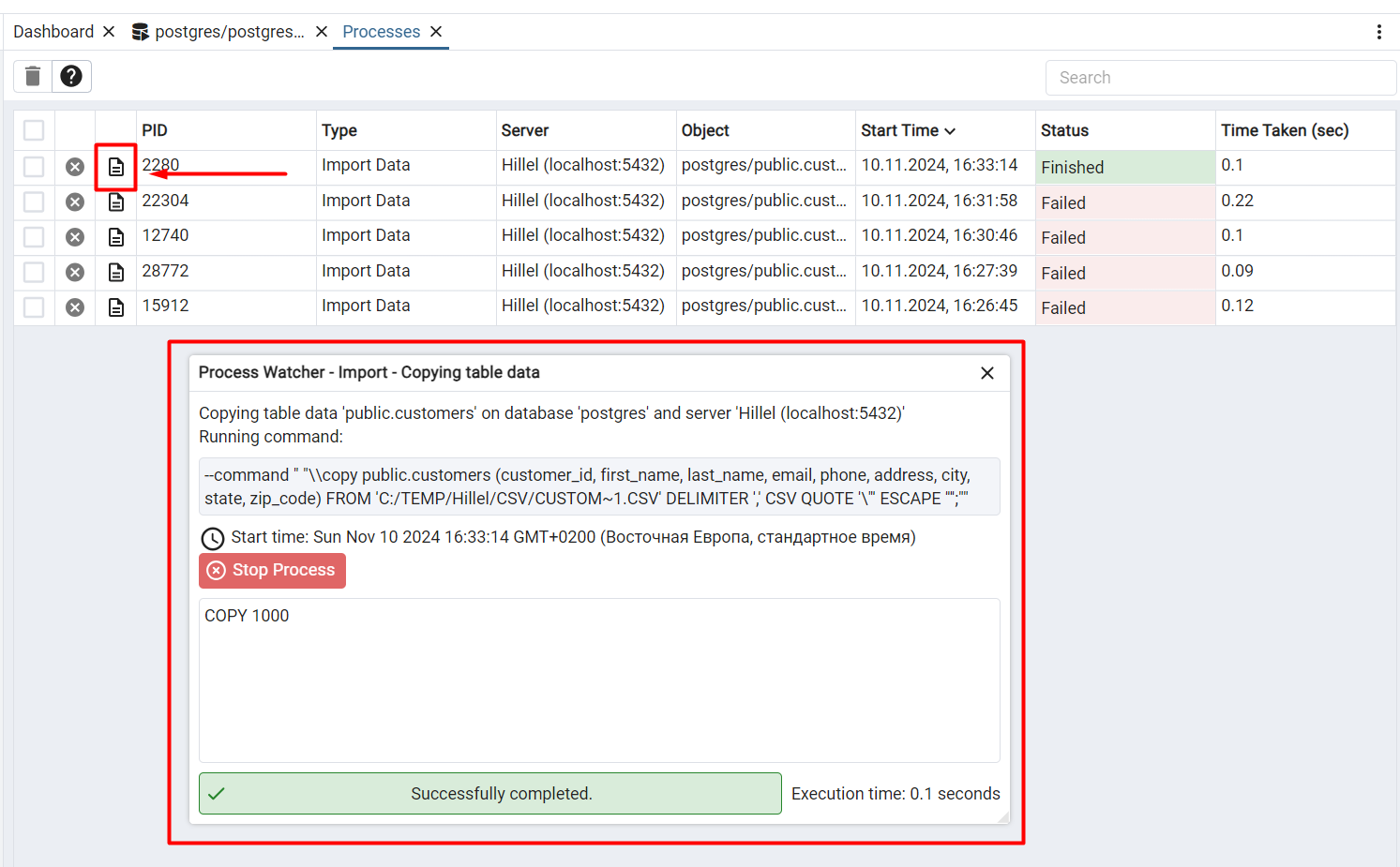The height and width of the screenshot is (867, 1400).
Task: Click the green success checkmark icon
Action: 217,793
